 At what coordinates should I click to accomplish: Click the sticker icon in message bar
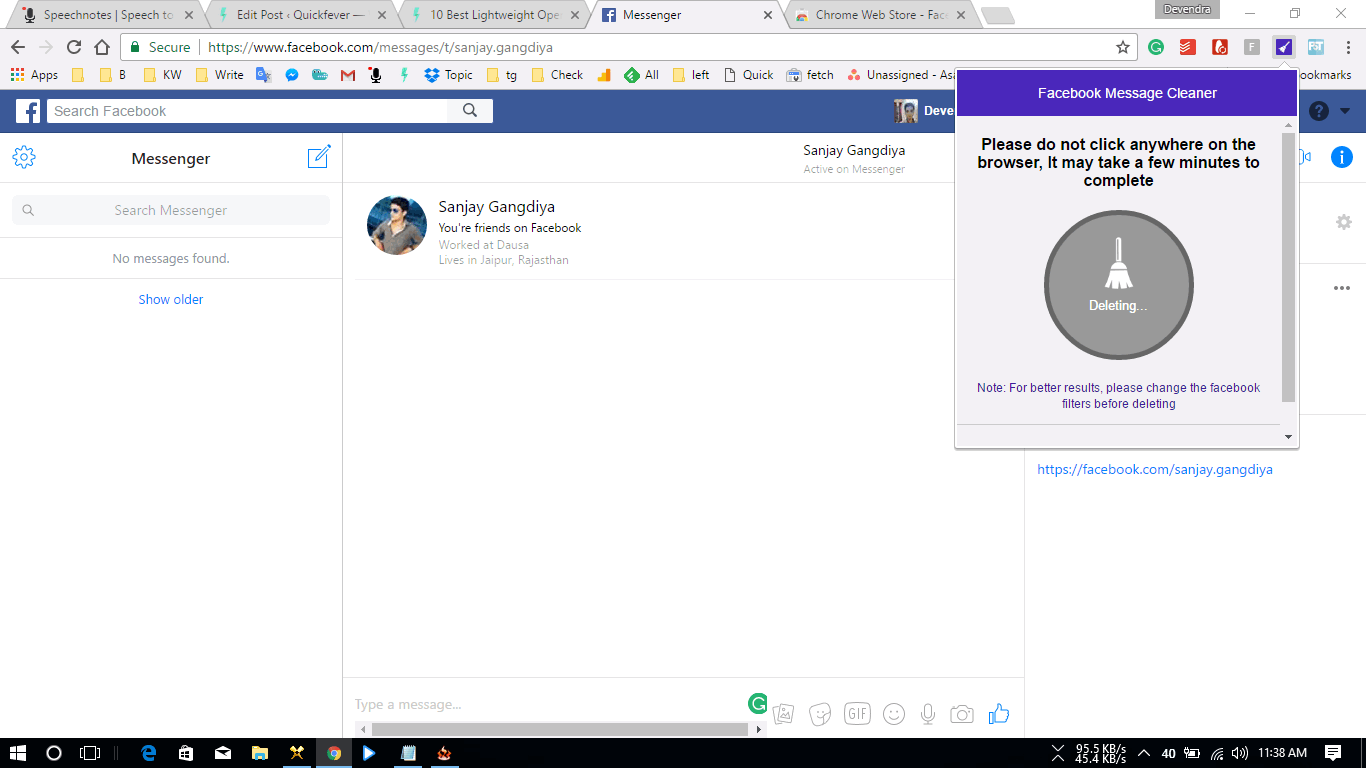pos(820,714)
